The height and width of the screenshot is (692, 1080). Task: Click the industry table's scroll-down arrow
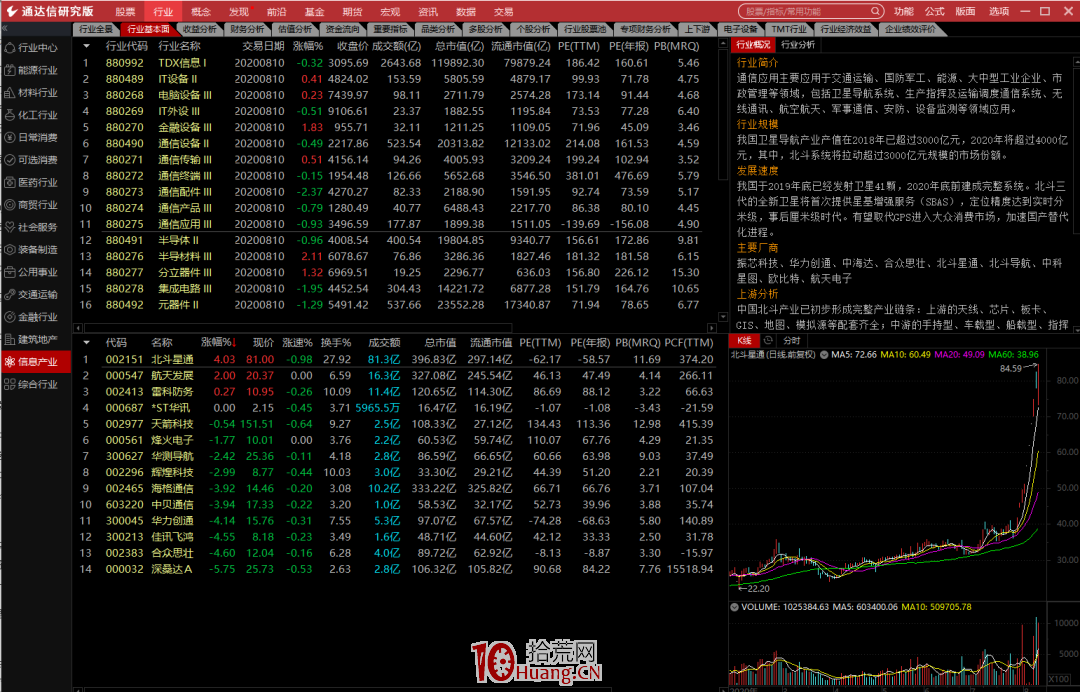coord(723,317)
